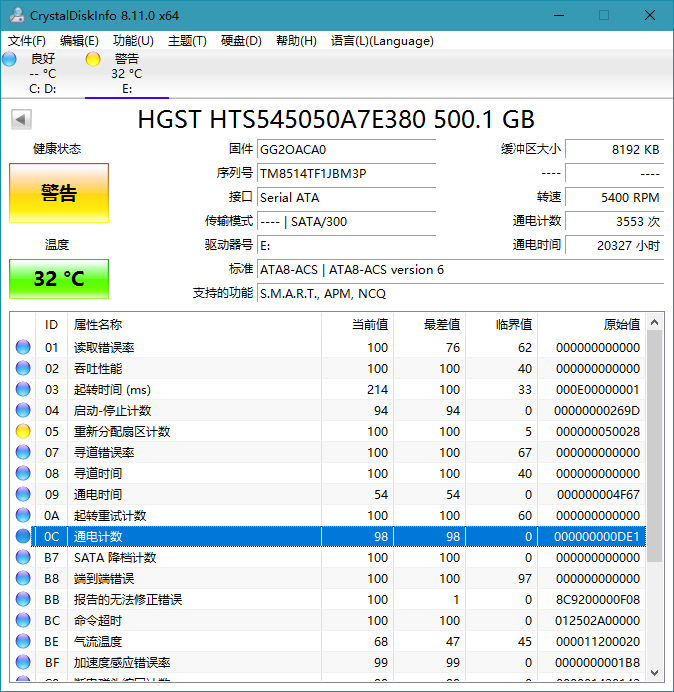
Task: Click the scroll up arrow in attribute list
Action: click(655, 323)
